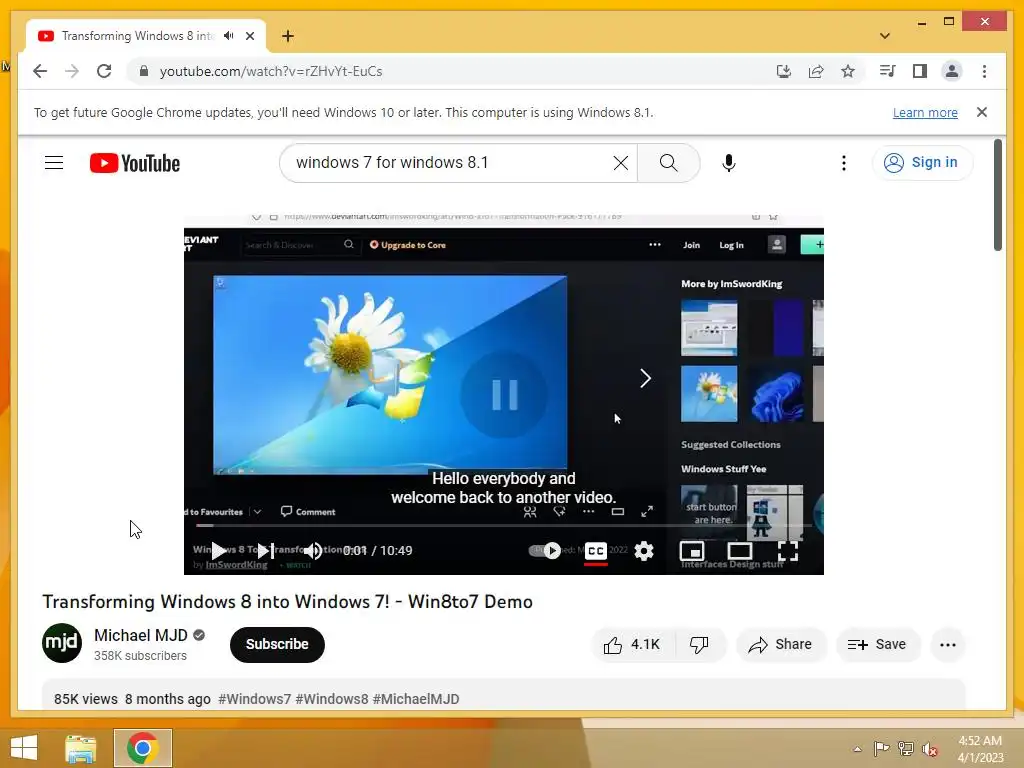Go back to the previous page
This screenshot has width=1024, height=768.
(40, 71)
